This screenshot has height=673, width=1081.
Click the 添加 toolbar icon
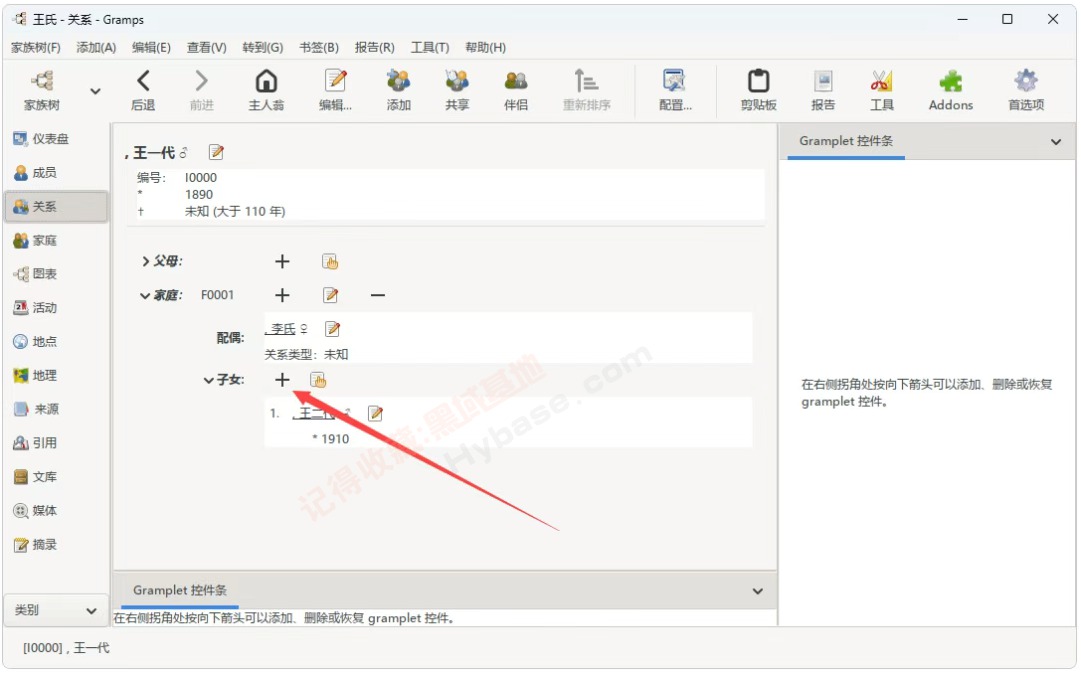tap(398, 90)
